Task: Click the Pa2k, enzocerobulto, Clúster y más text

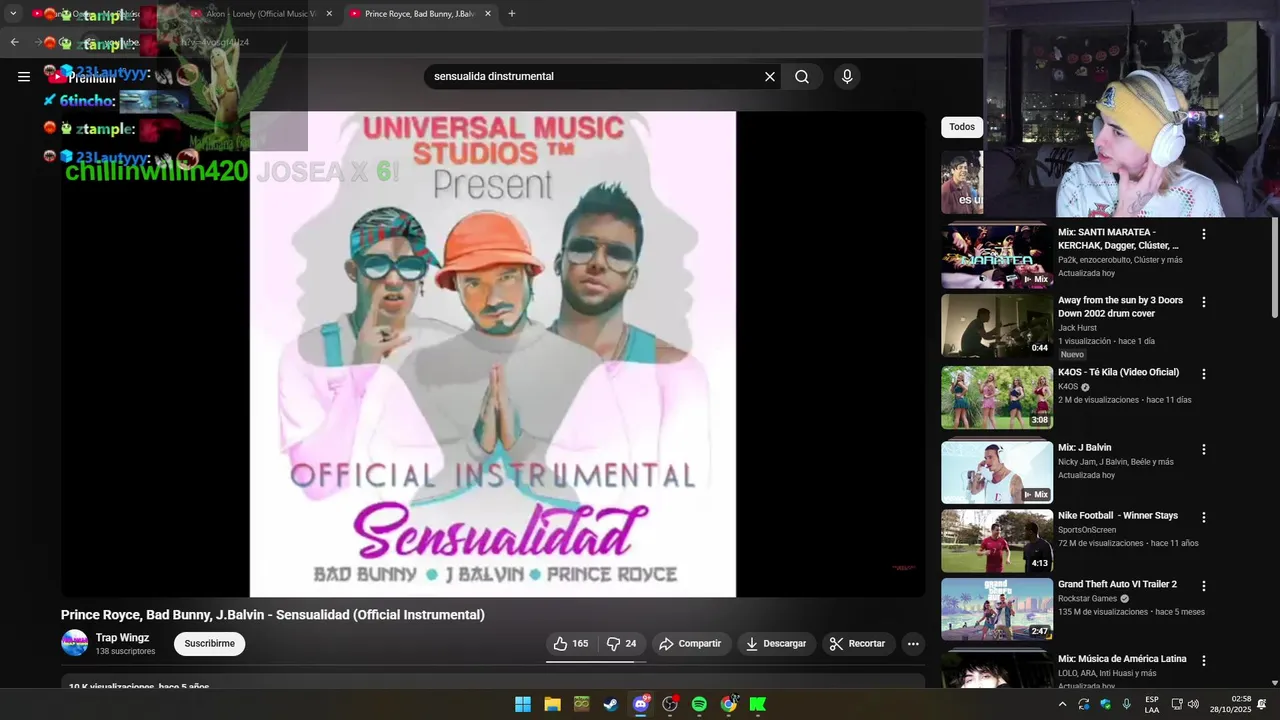Action: point(1120,260)
